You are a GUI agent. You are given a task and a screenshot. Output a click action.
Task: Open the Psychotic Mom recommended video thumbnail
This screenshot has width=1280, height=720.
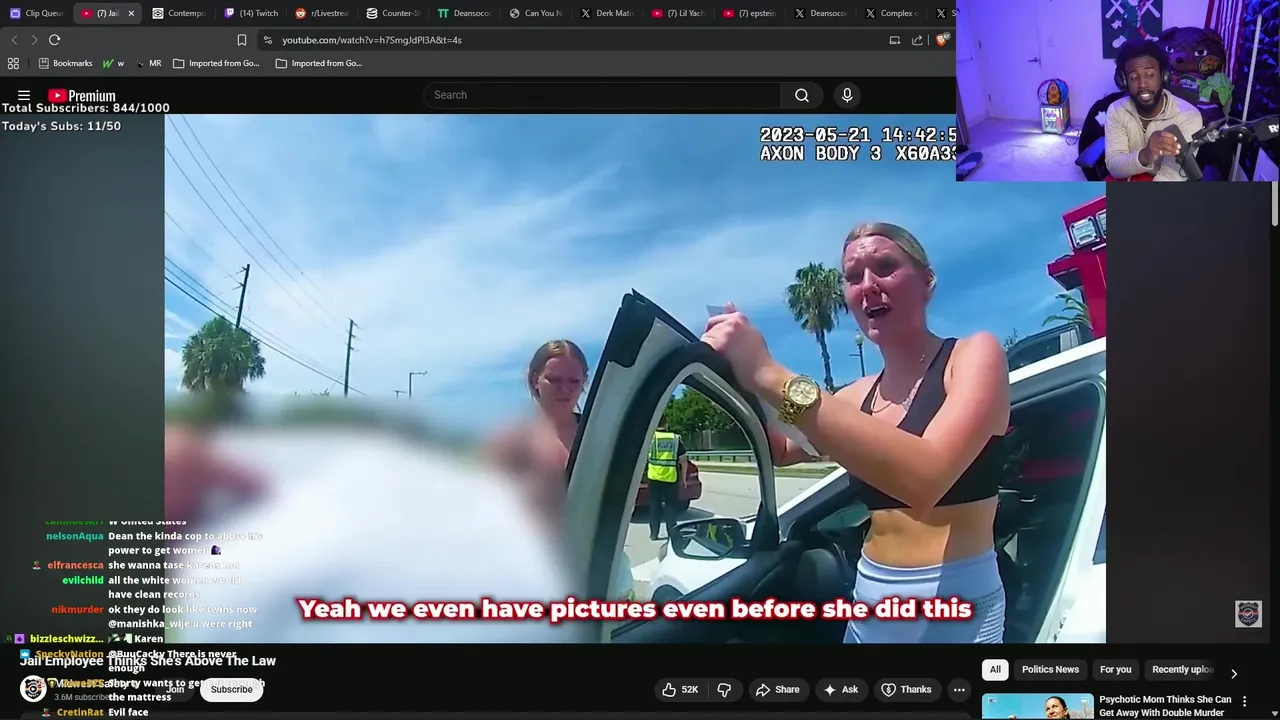pos(1038,706)
